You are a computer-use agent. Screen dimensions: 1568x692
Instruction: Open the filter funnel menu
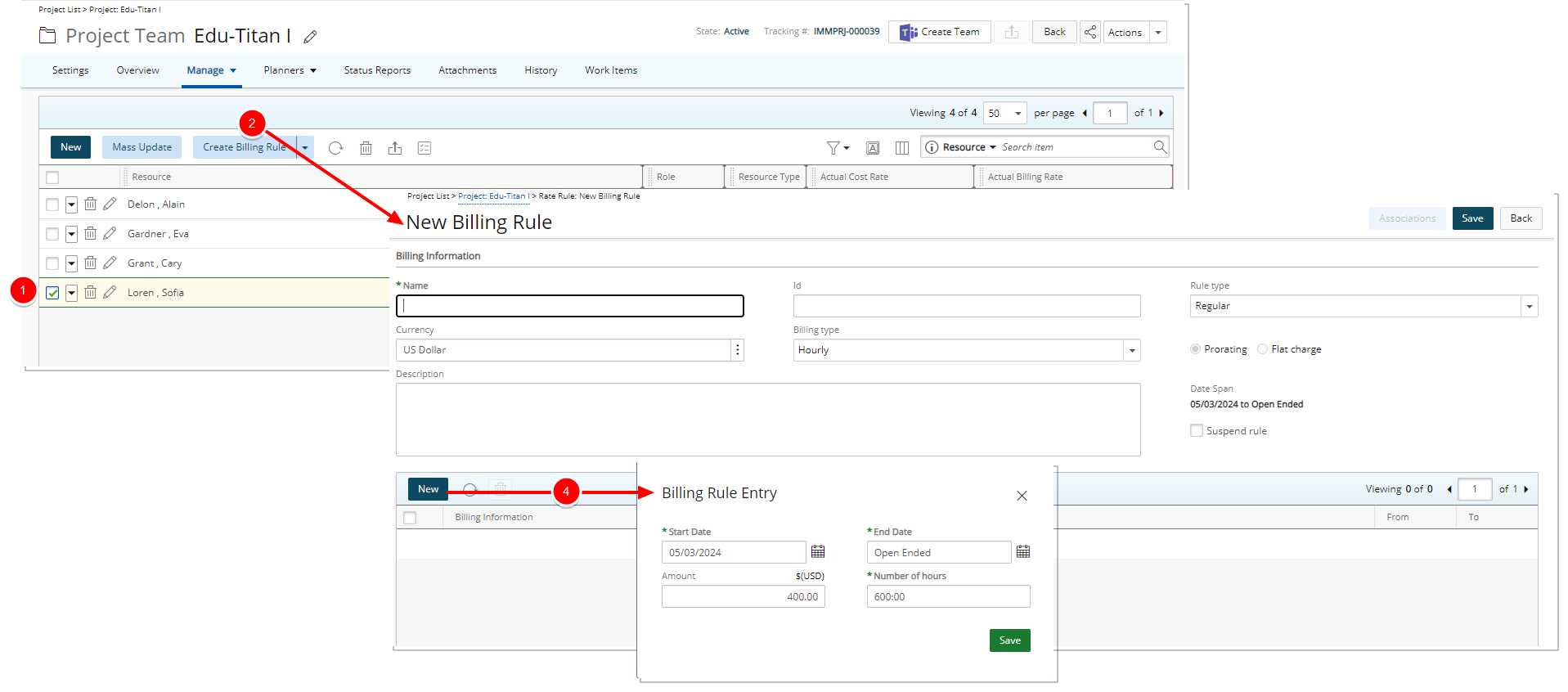(x=838, y=148)
